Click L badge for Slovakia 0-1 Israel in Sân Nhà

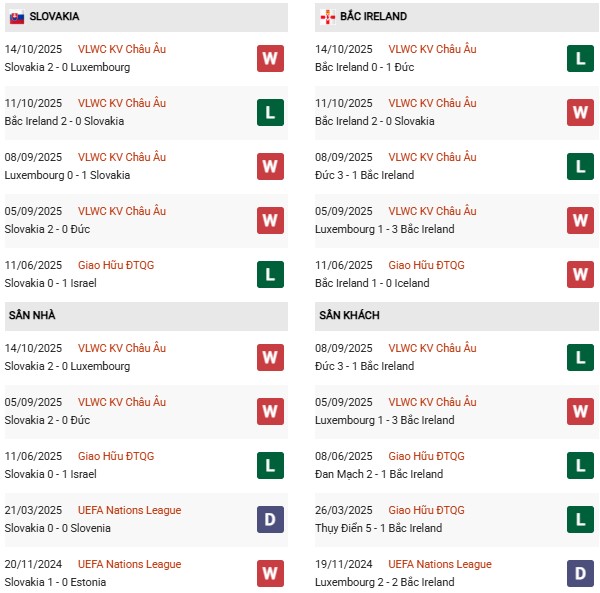270,465
